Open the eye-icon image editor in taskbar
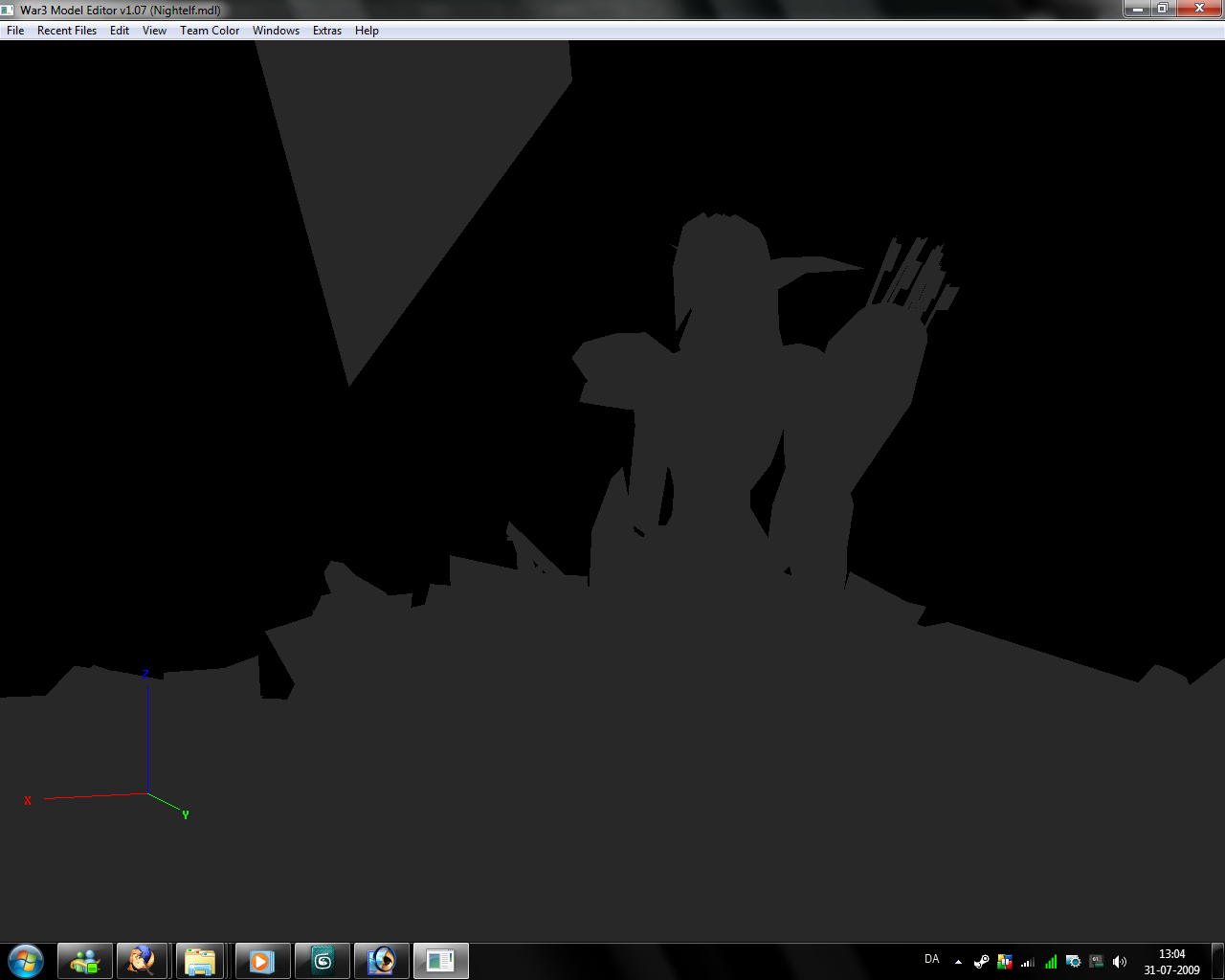This screenshot has height=980, width=1225. (x=382, y=961)
